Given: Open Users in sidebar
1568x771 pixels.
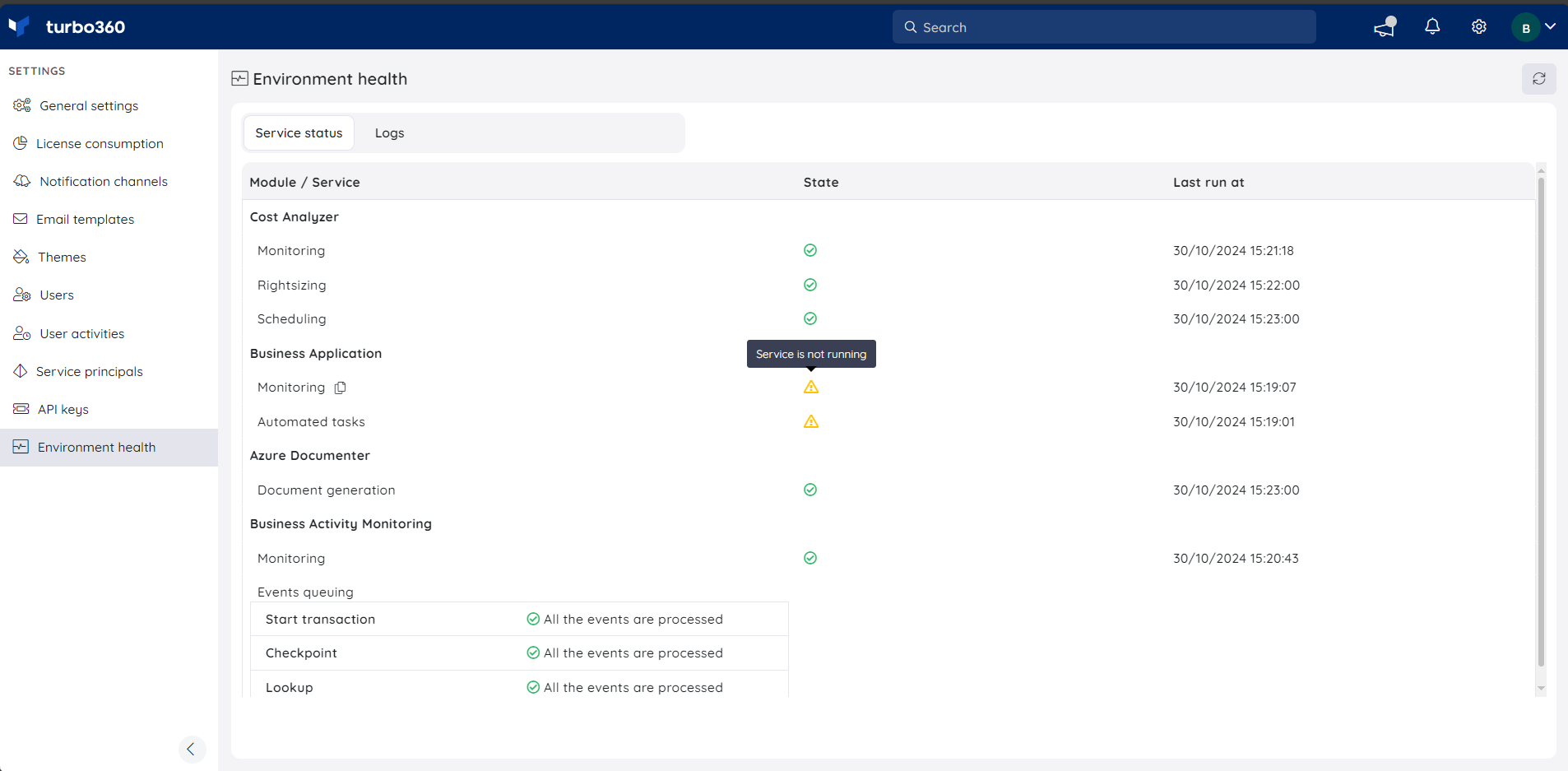Looking at the screenshot, I should point(109,295).
